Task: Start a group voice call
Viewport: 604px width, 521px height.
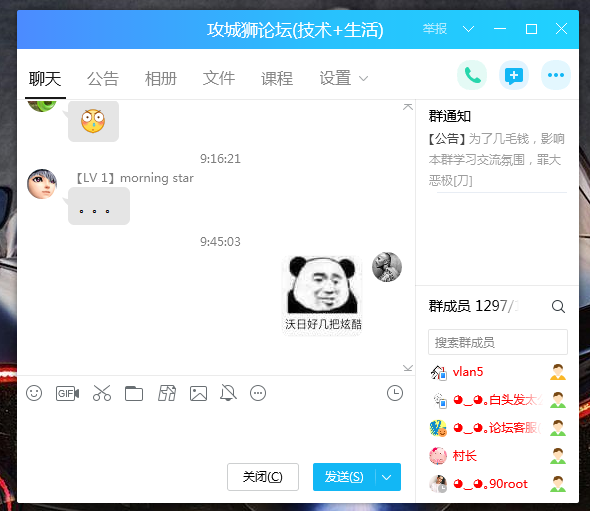Action: (472, 75)
